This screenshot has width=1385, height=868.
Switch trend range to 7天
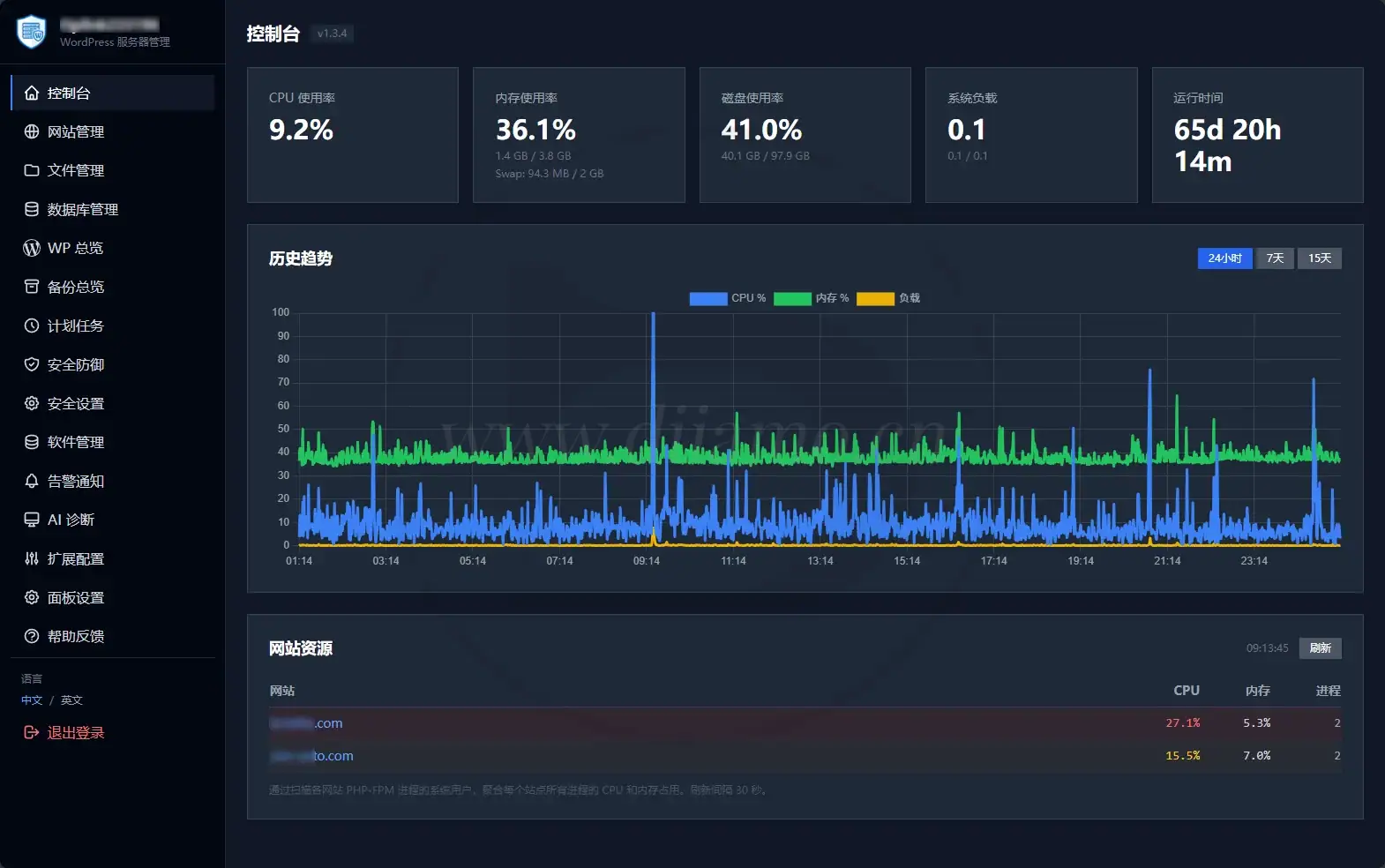point(1275,258)
